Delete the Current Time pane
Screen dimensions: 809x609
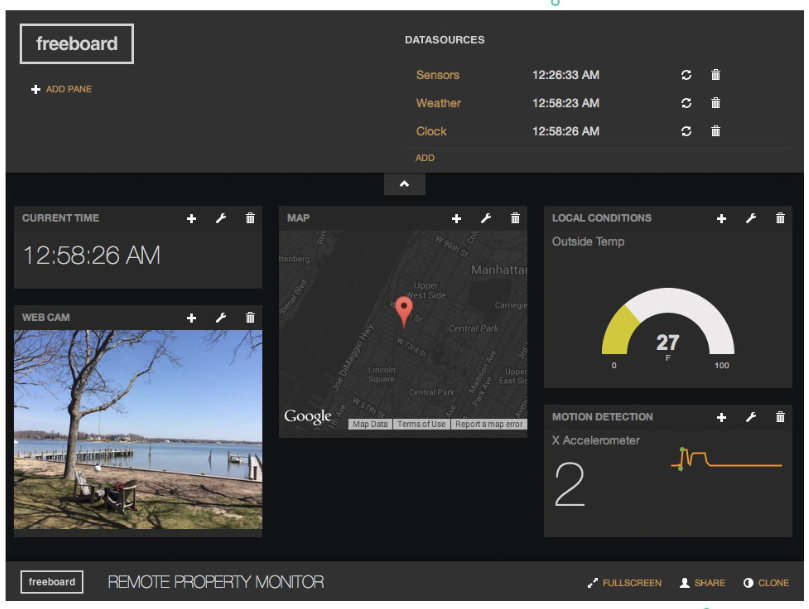click(x=250, y=218)
